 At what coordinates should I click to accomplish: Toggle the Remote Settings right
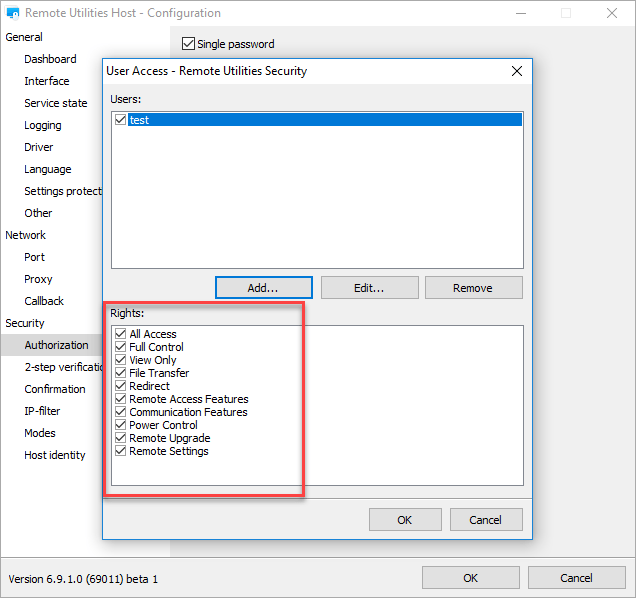pos(120,451)
